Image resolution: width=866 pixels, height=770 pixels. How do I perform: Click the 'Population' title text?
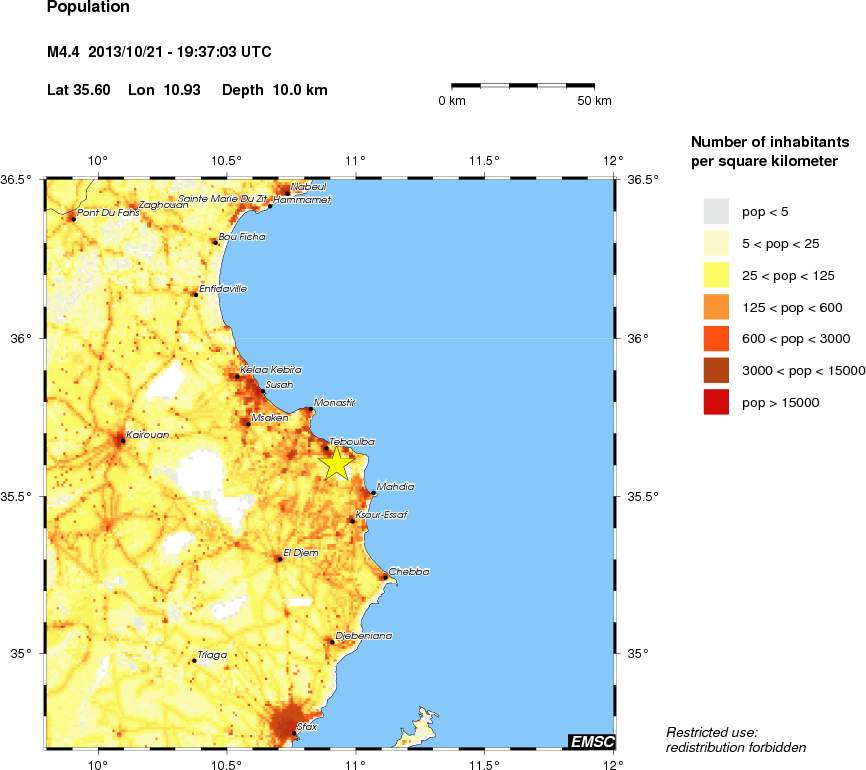click(88, 8)
